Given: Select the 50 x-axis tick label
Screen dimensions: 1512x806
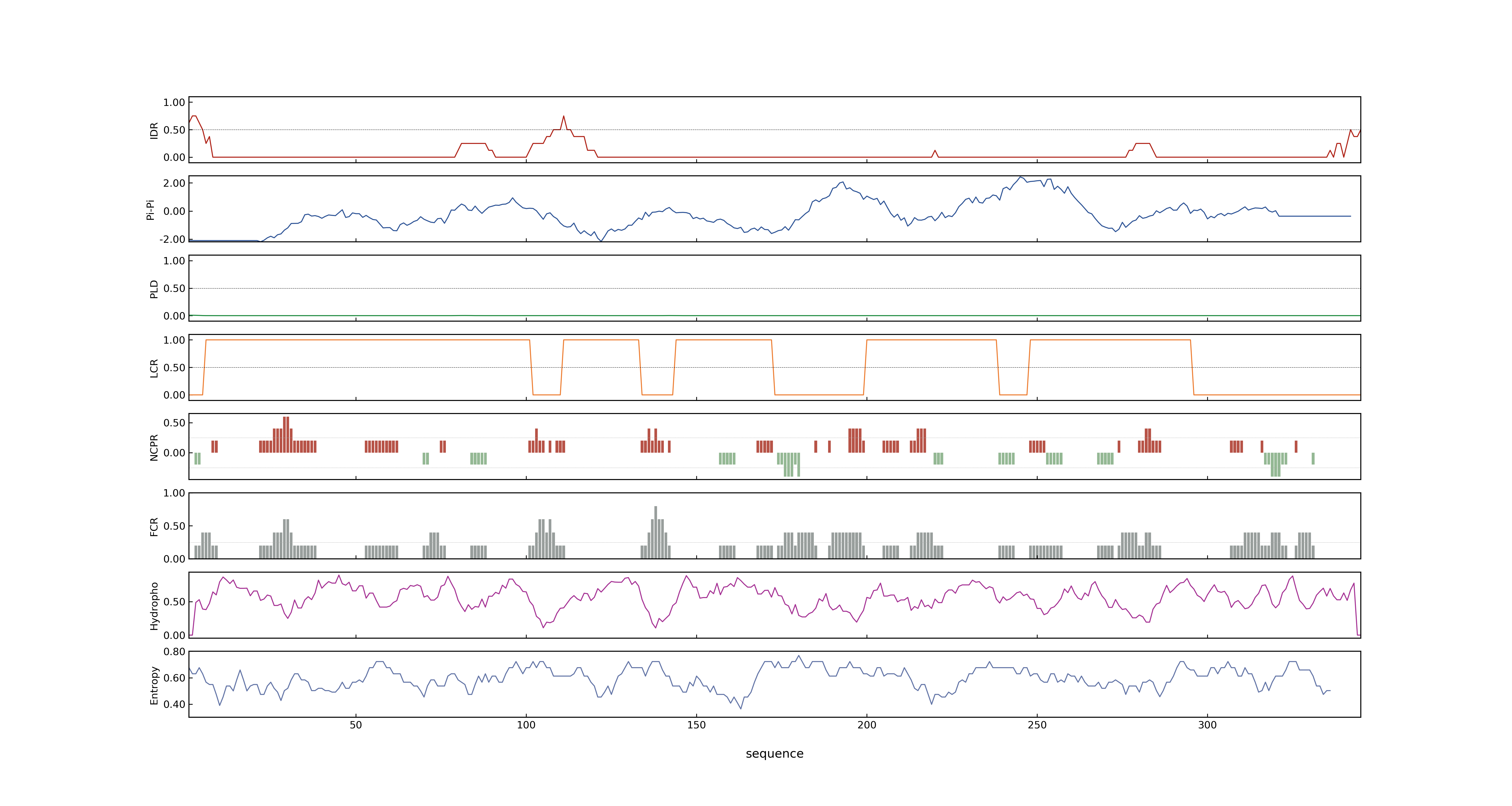Looking at the screenshot, I should pos(356,725).
